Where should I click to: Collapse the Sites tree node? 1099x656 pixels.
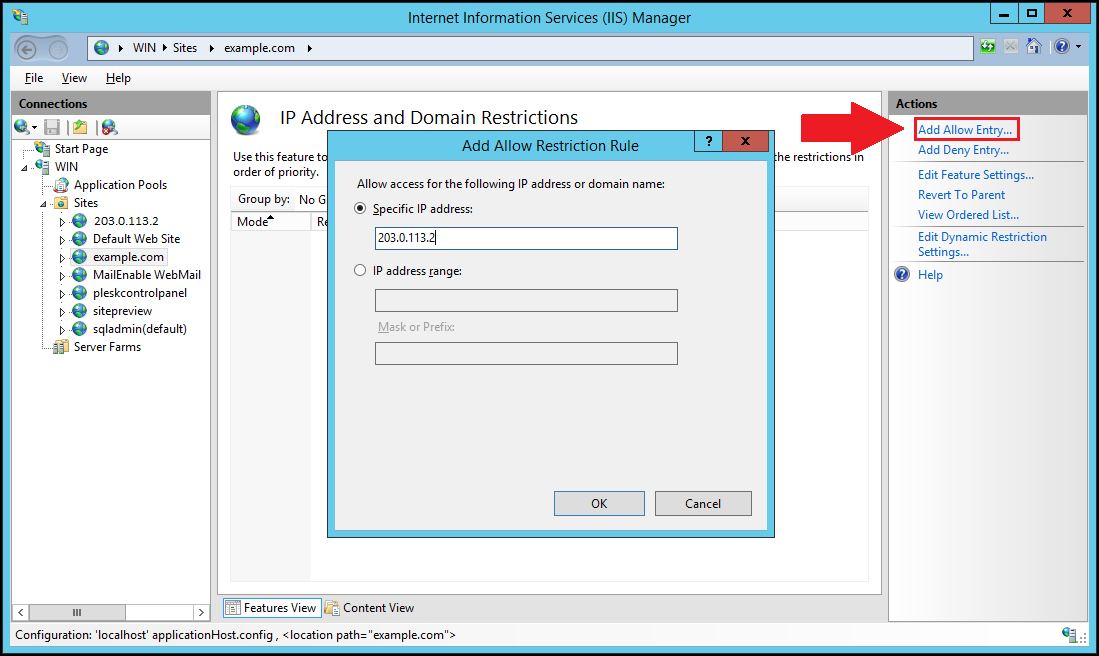pyautogui.click(x=45, y=203)
